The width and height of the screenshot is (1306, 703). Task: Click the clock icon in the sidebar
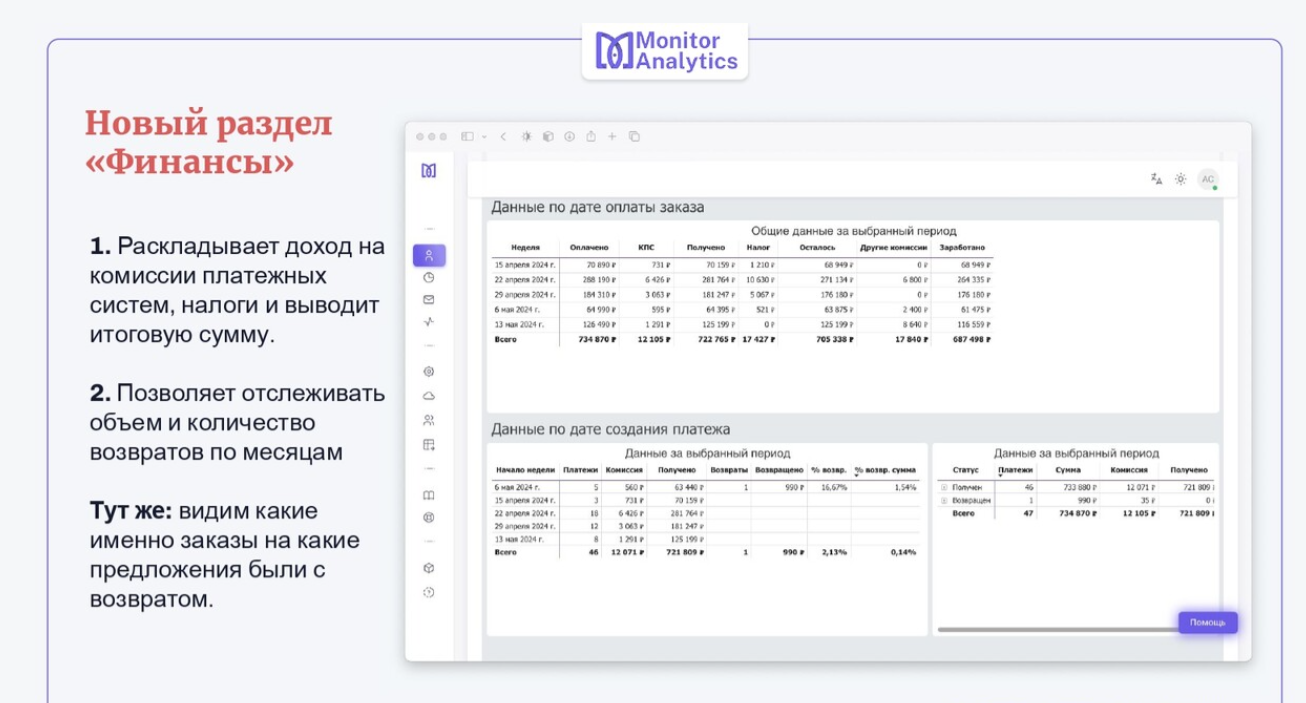pyautogui.click(x=429, y=278)
